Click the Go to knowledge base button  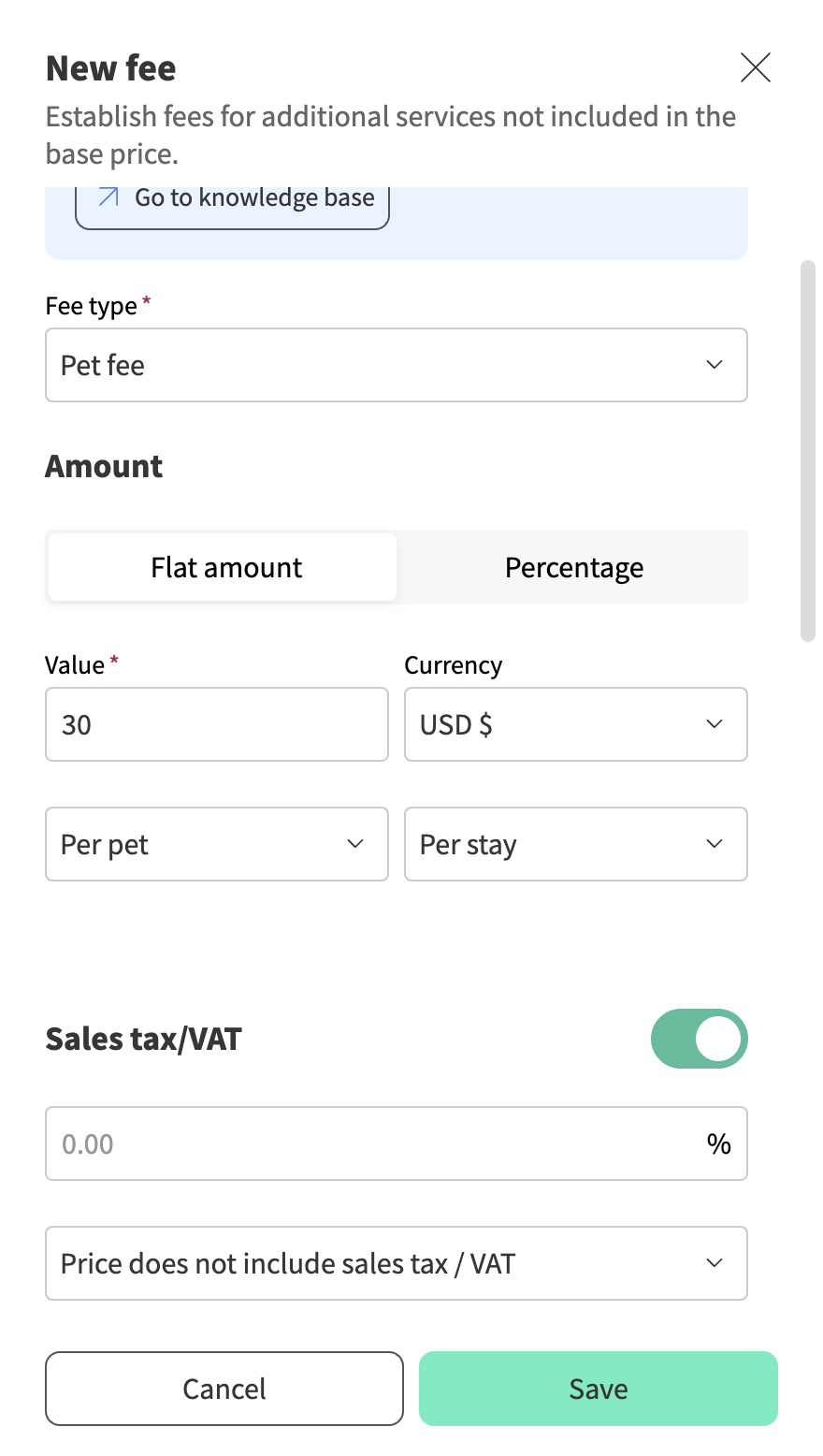232,197
